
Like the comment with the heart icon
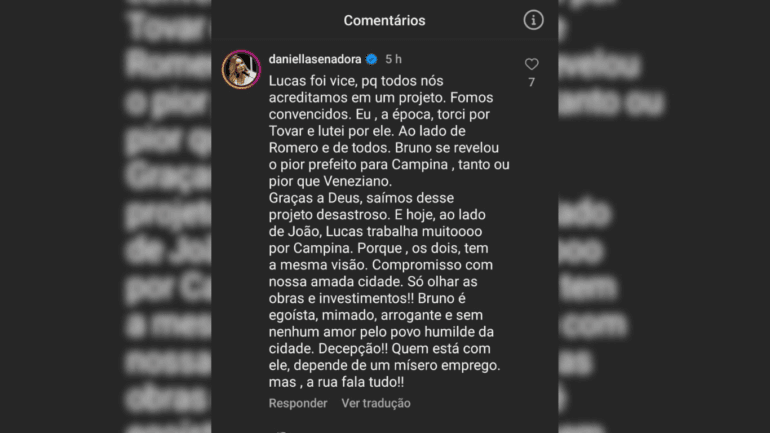pyautogui.click(x=531, y=64)
